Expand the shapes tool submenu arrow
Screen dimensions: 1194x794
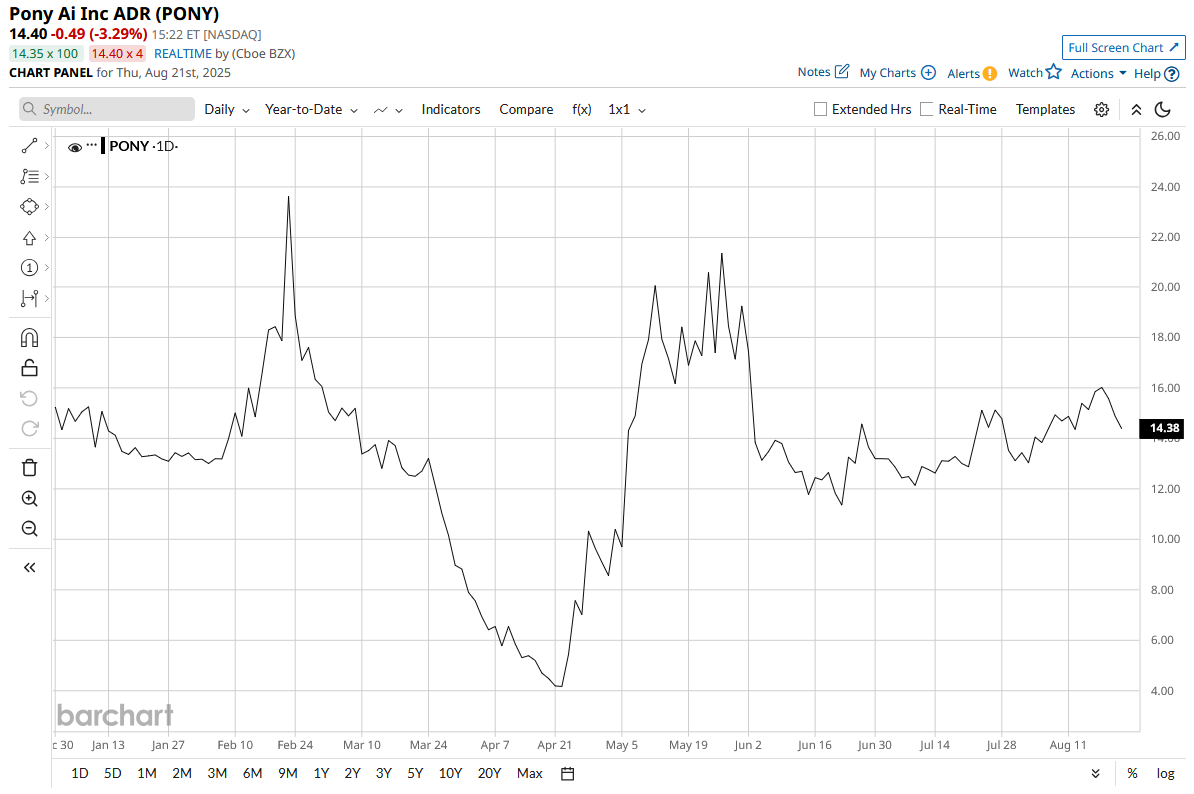click(x=46, y=207)
